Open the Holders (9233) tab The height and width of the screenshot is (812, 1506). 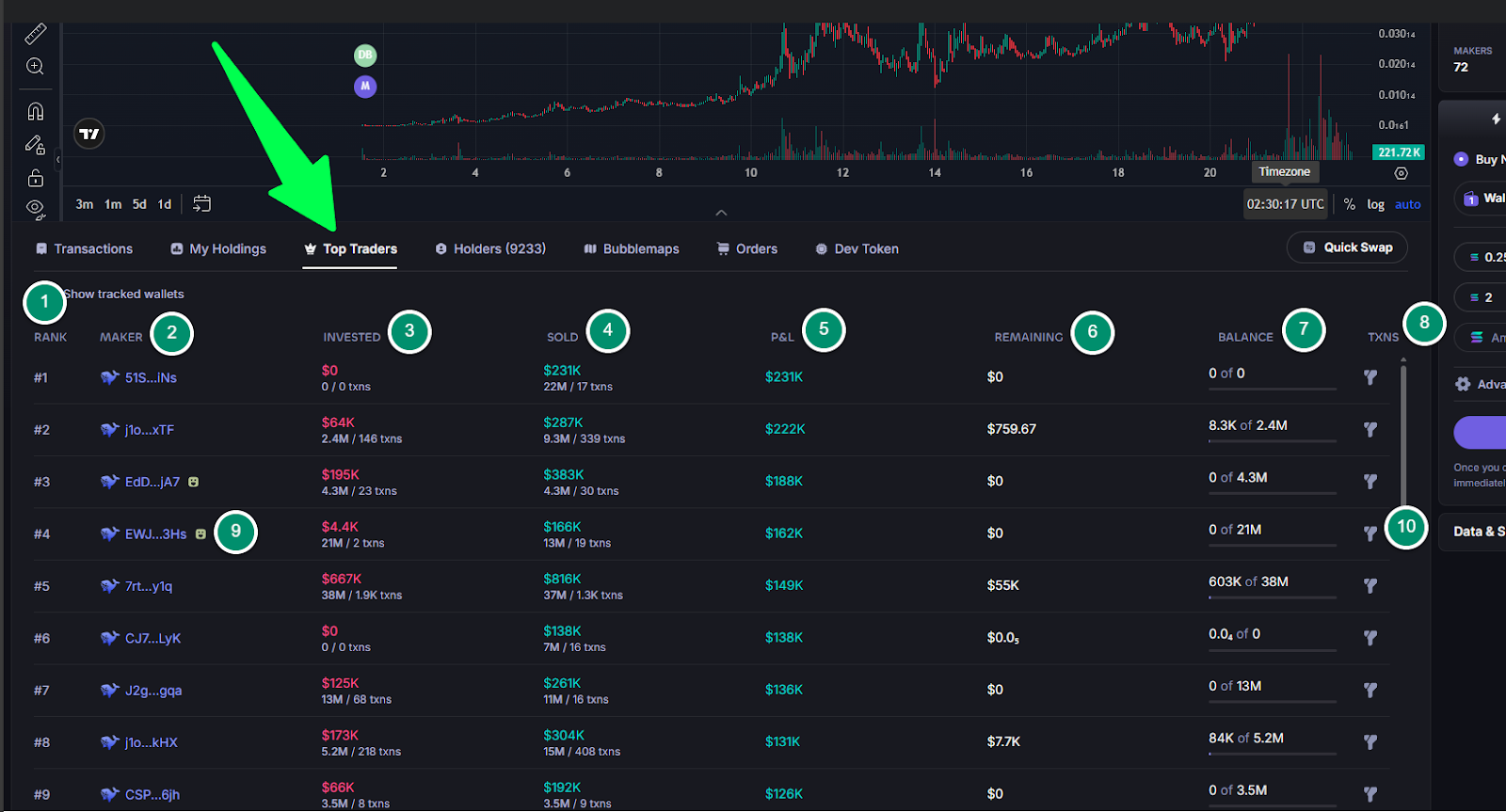[490, 249]
